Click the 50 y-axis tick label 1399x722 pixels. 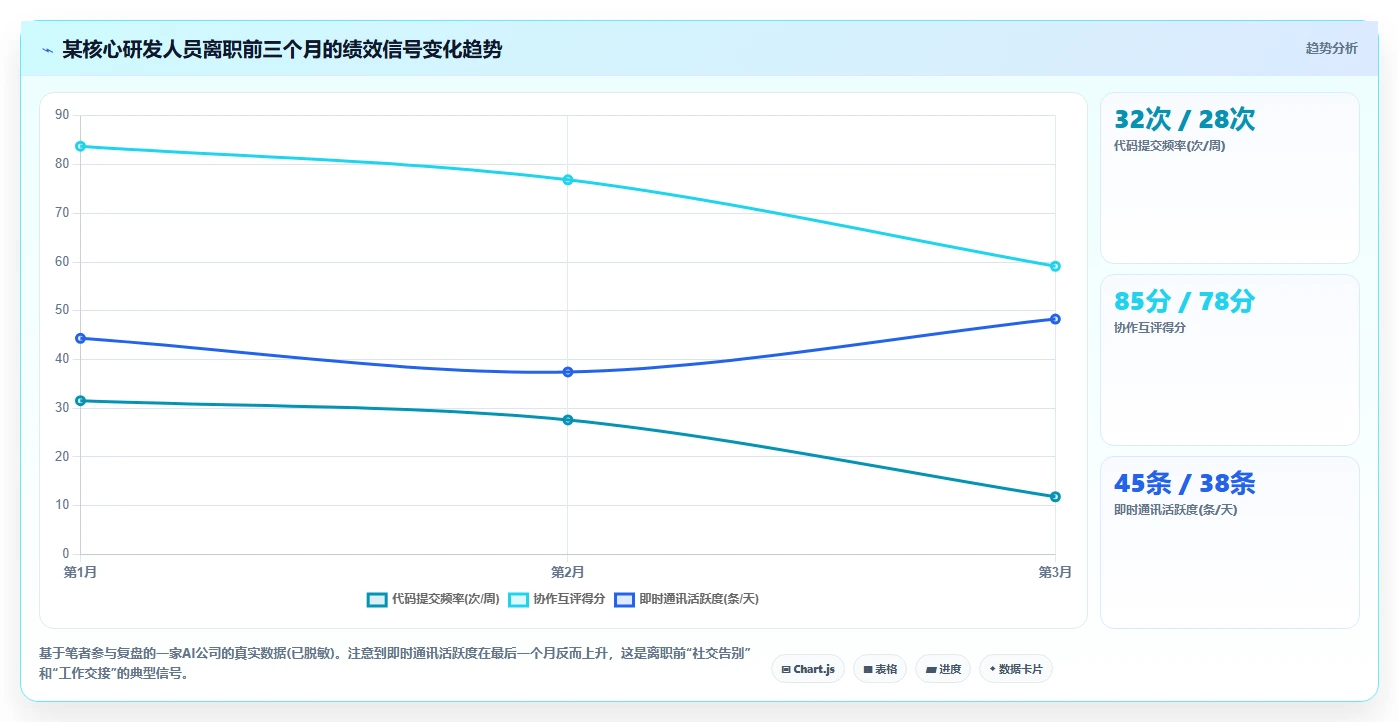pos(62,310)
